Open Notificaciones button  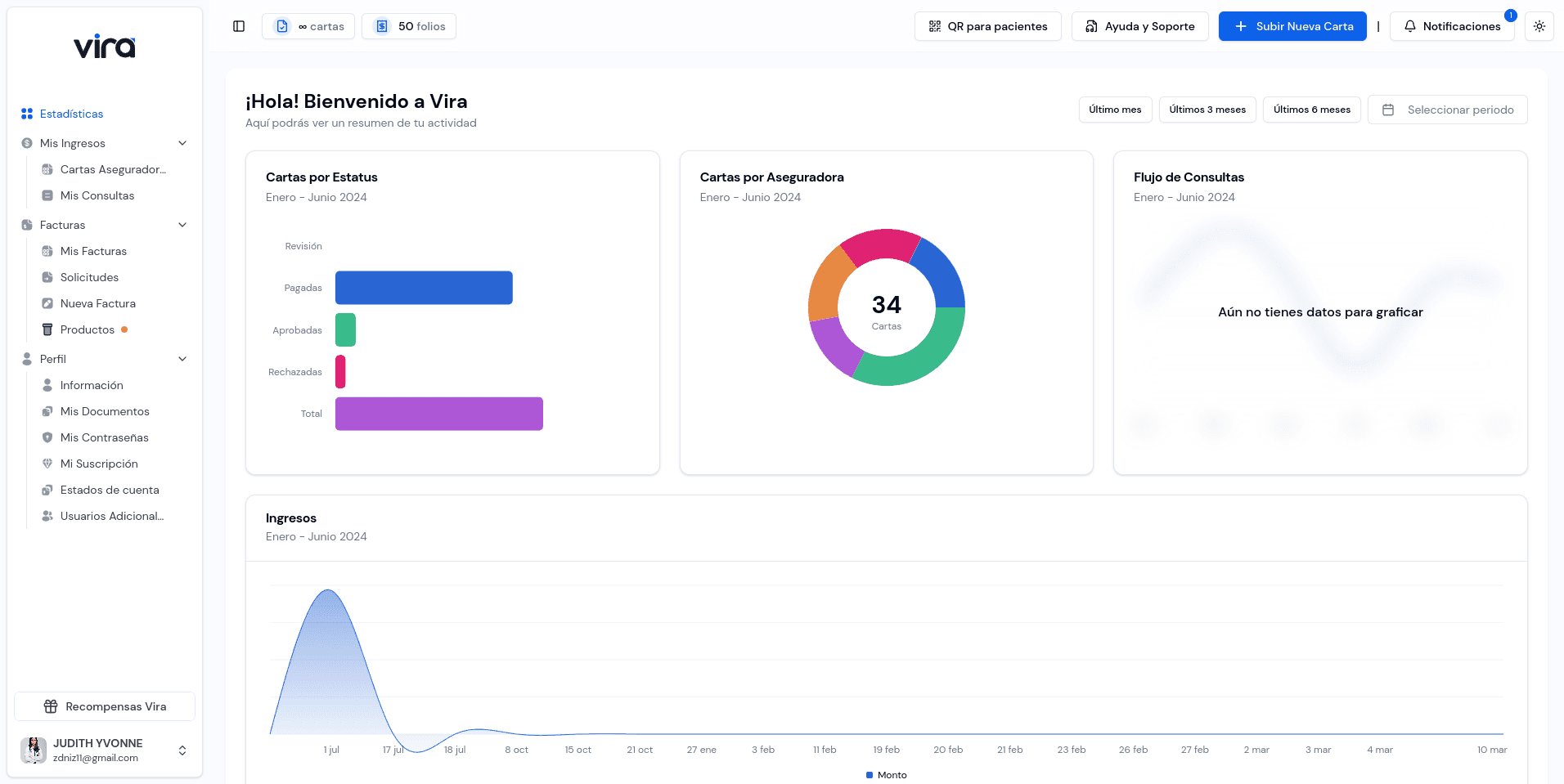point(1452,26)
